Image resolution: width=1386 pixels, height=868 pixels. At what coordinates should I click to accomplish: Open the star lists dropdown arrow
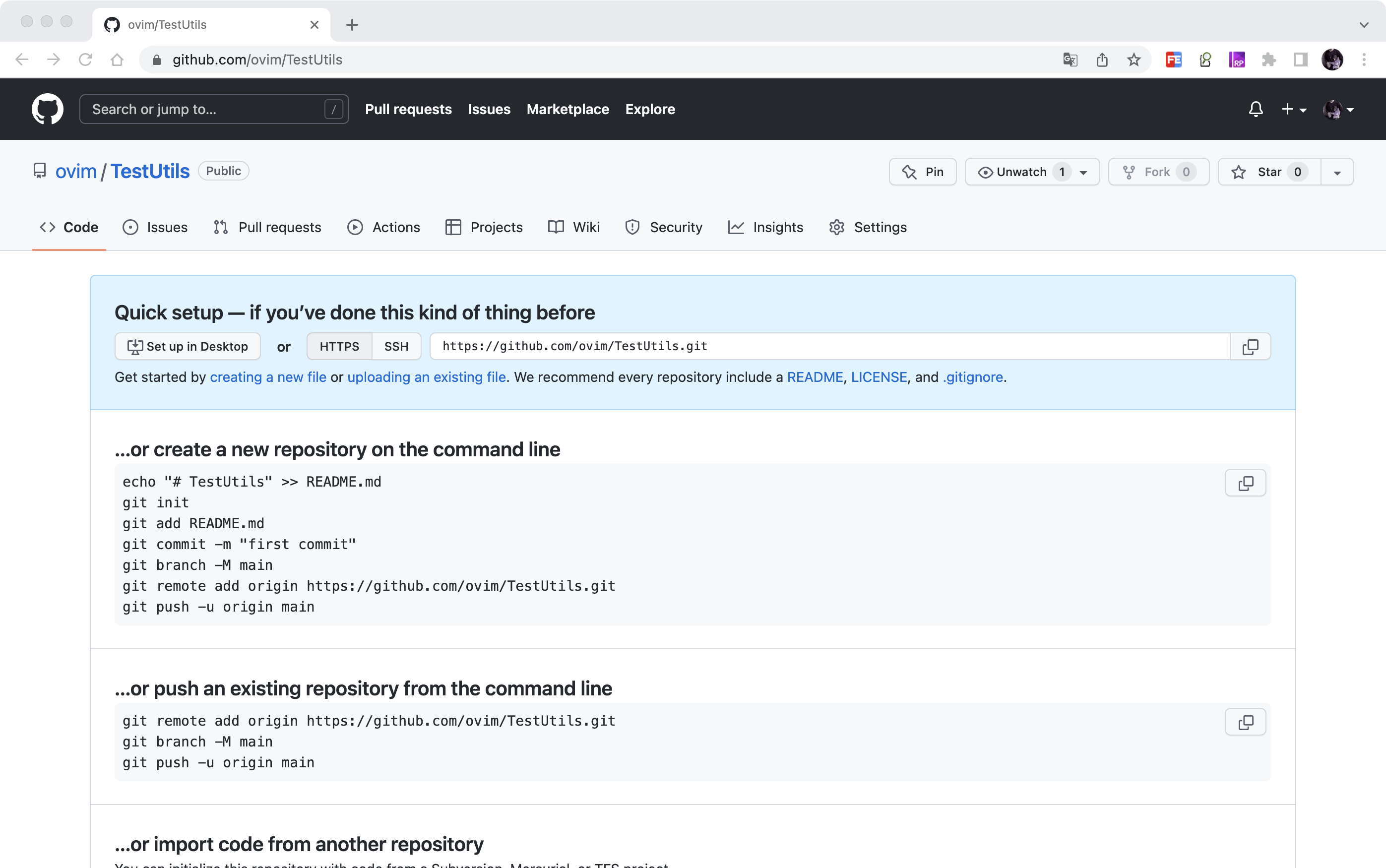1336,172
